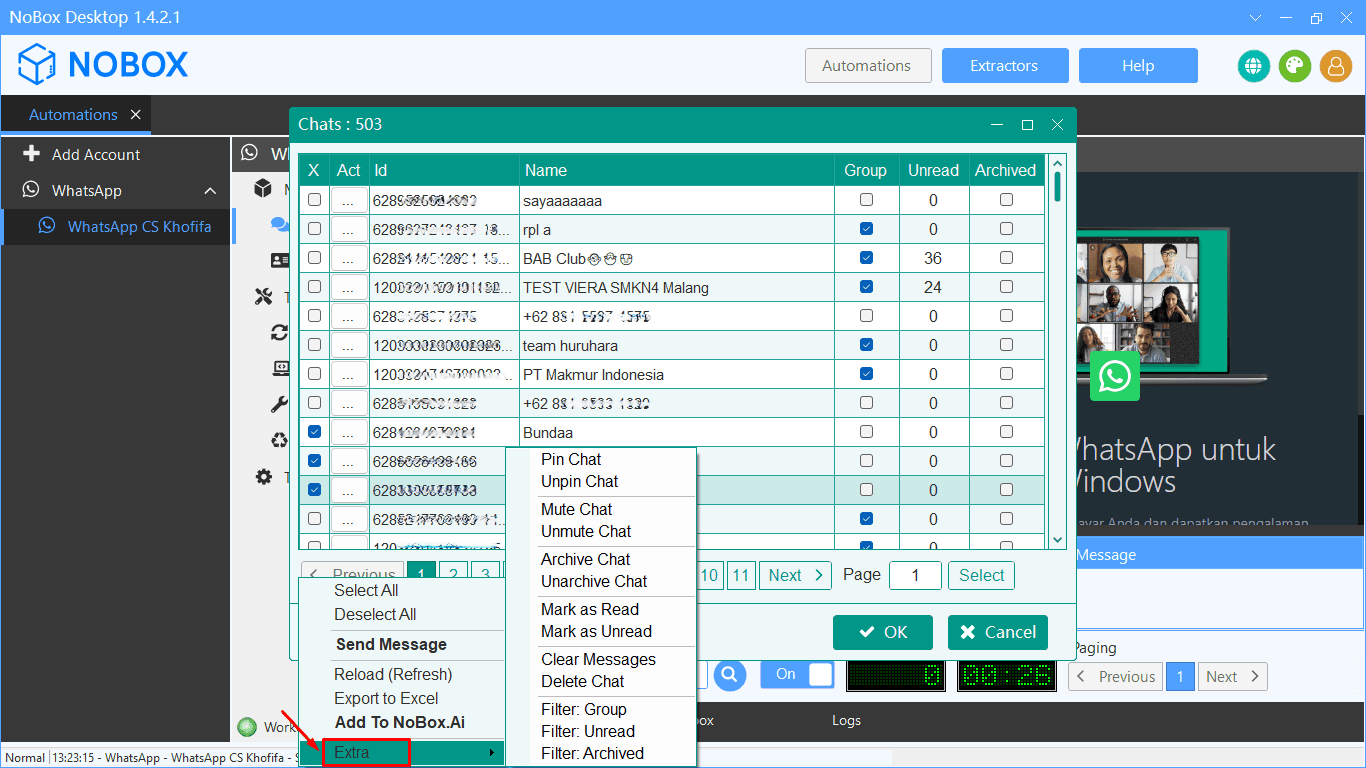Viewport: 1366px width, 768px height.
Task: Uncheck the selection checkbox for Bundaa
Action: (314, 432)
